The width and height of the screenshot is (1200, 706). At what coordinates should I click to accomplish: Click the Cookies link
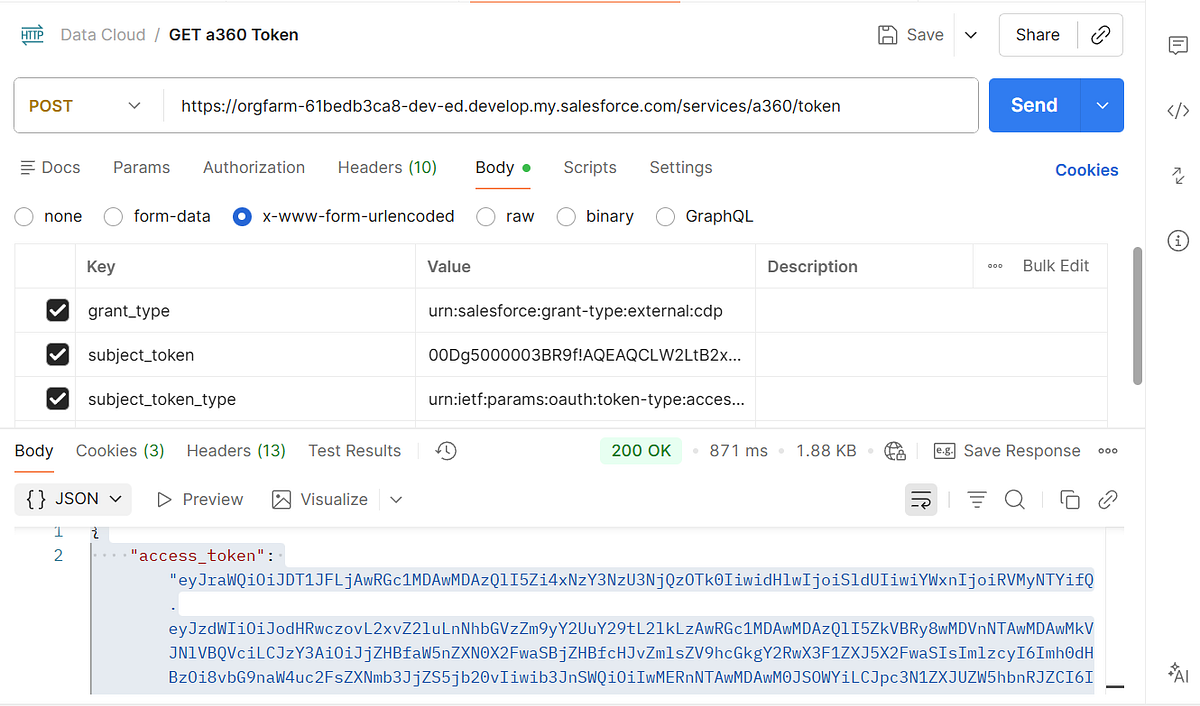tap(1086, 170)
